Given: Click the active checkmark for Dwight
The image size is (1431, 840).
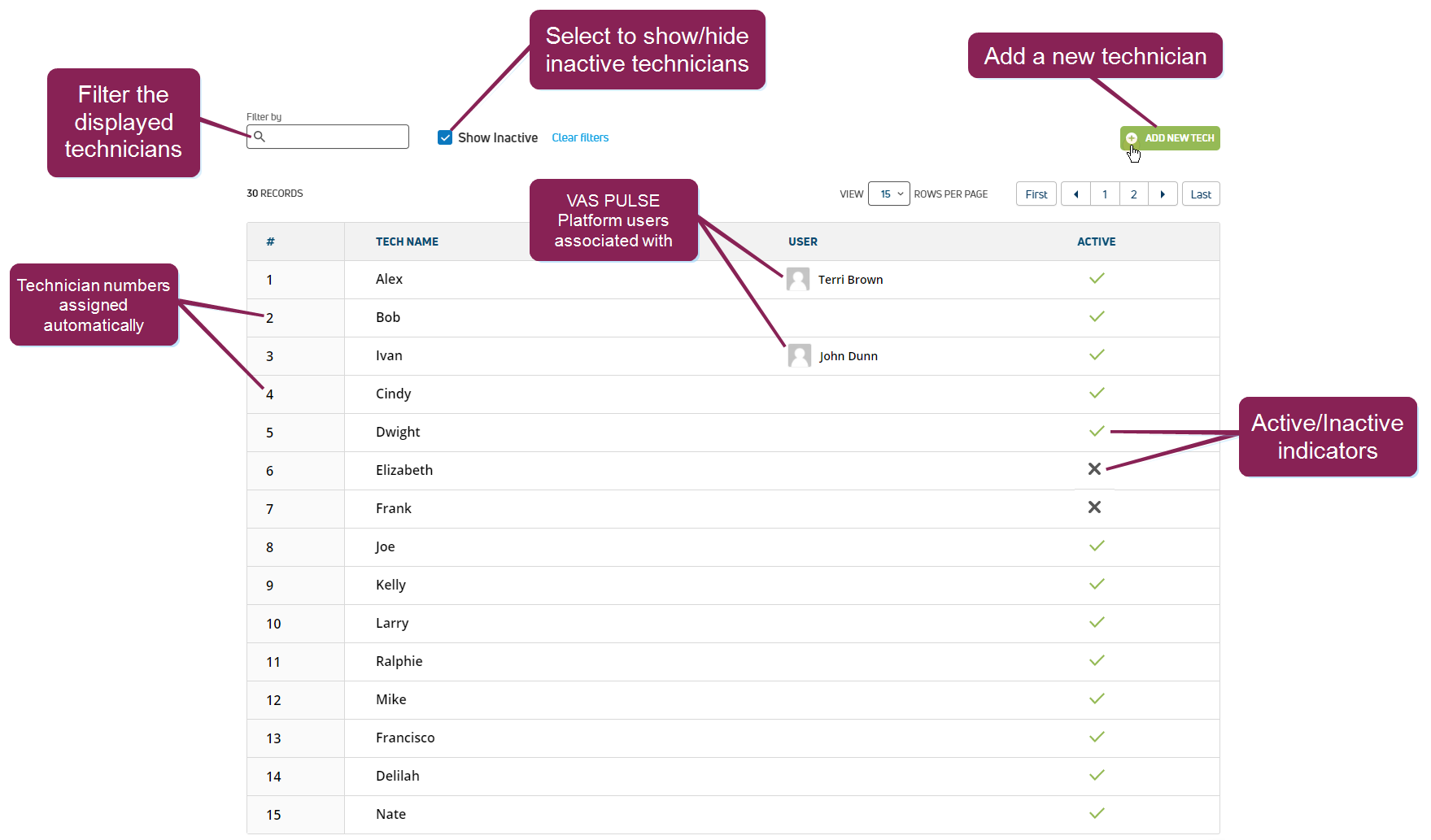Looking at the screenshot, I should [x=1097, y=431].
